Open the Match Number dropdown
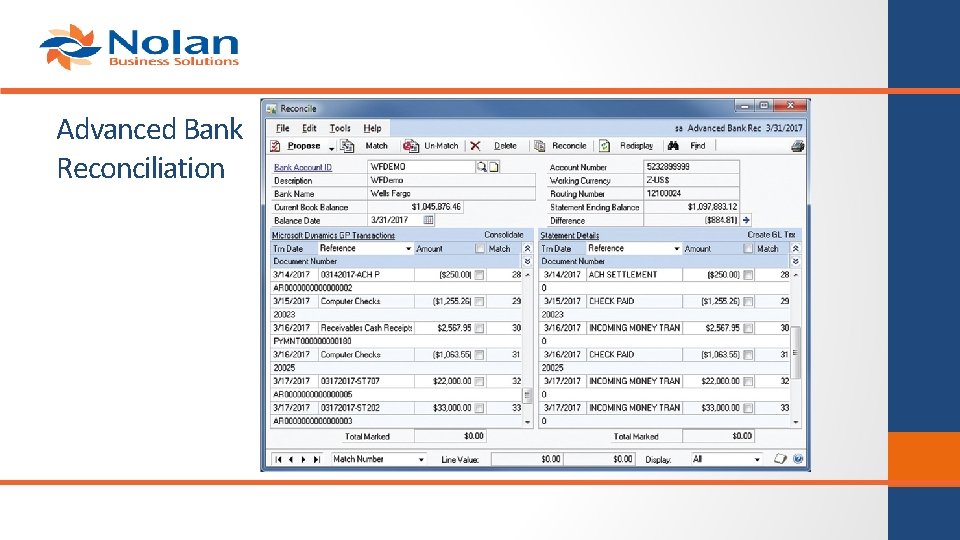This screenshot has height=540, width=960. click(421, 459)
